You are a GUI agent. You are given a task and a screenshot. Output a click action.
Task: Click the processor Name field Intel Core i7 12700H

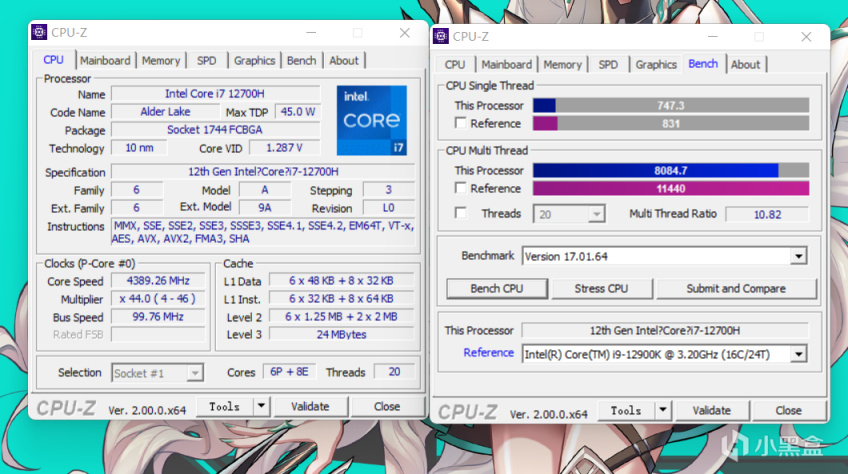tap(215, 94)
